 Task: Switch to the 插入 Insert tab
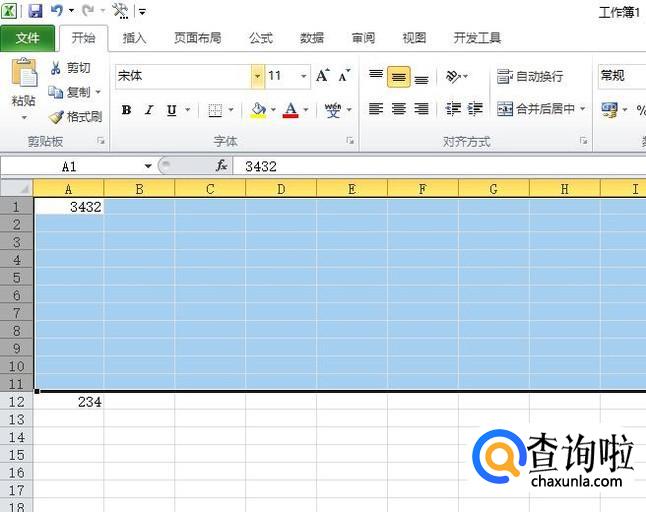[x=134, y=38]
